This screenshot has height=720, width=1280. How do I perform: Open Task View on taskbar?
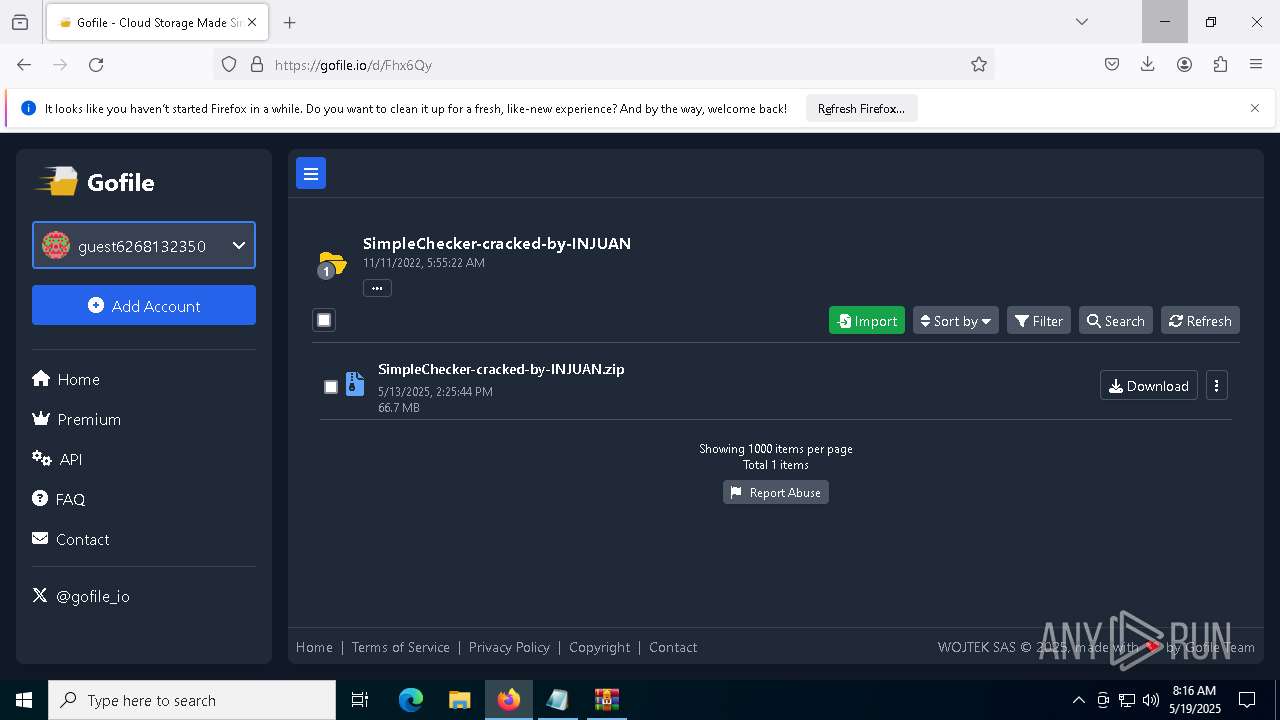coord(360,700)
